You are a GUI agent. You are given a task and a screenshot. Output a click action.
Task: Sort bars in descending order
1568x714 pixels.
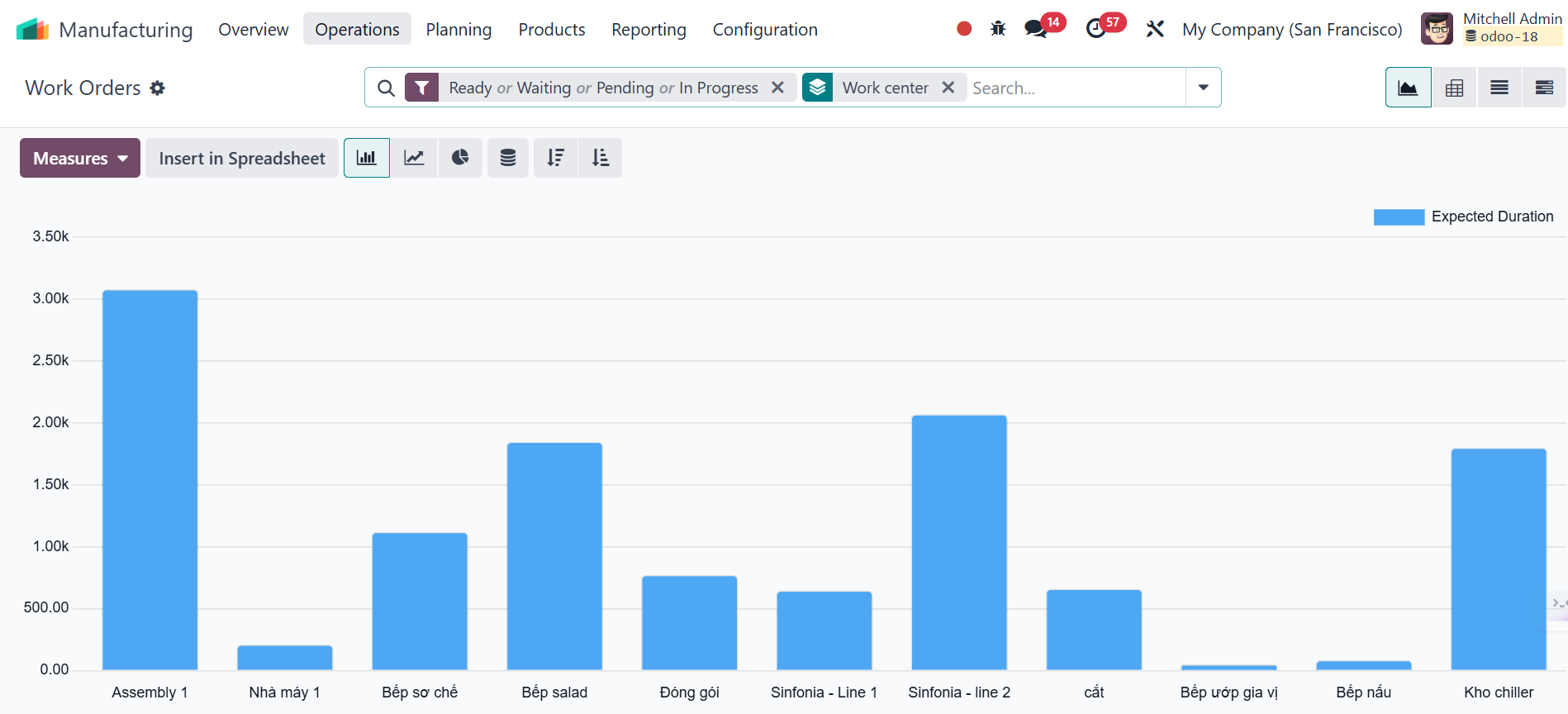pos(555,158)
